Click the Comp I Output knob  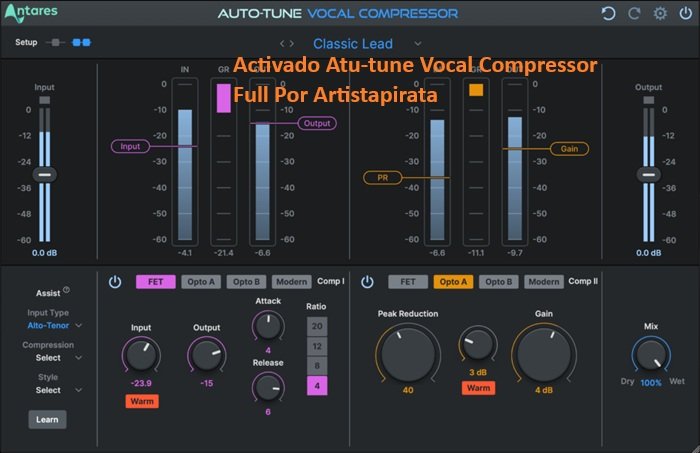click(x=207, y=355)
